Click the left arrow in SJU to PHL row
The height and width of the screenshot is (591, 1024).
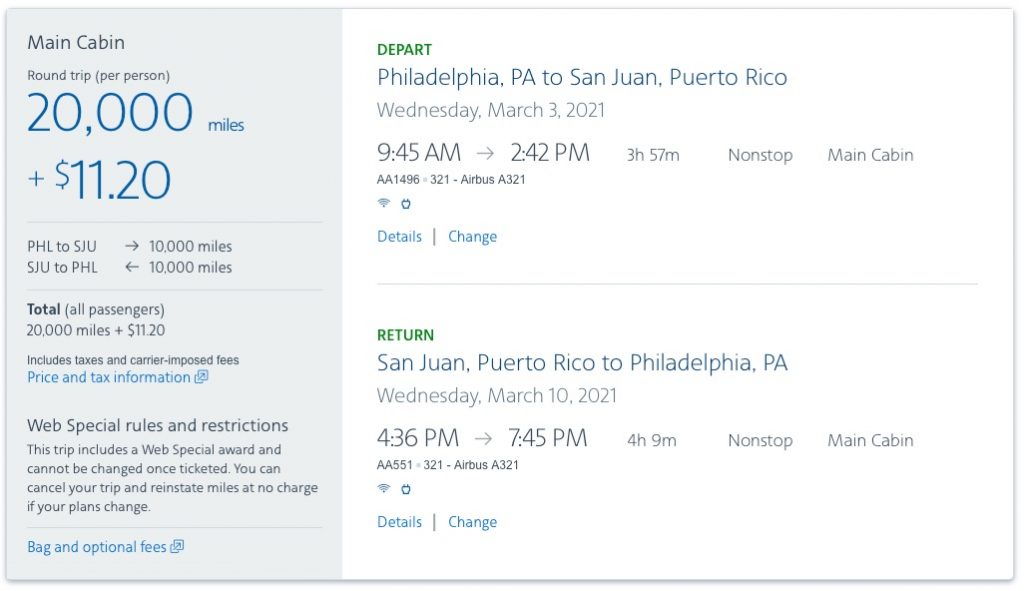(x=132, y=267)
